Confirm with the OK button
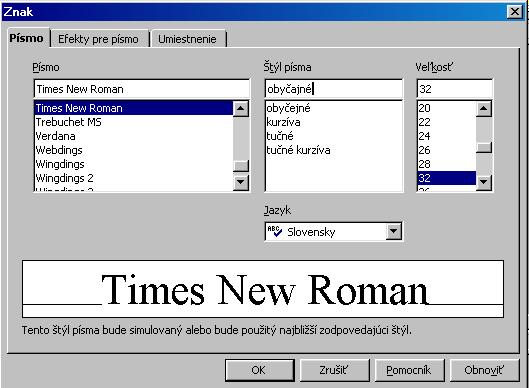The height and width of the screenshot is (388, 529). click(259, 370)
